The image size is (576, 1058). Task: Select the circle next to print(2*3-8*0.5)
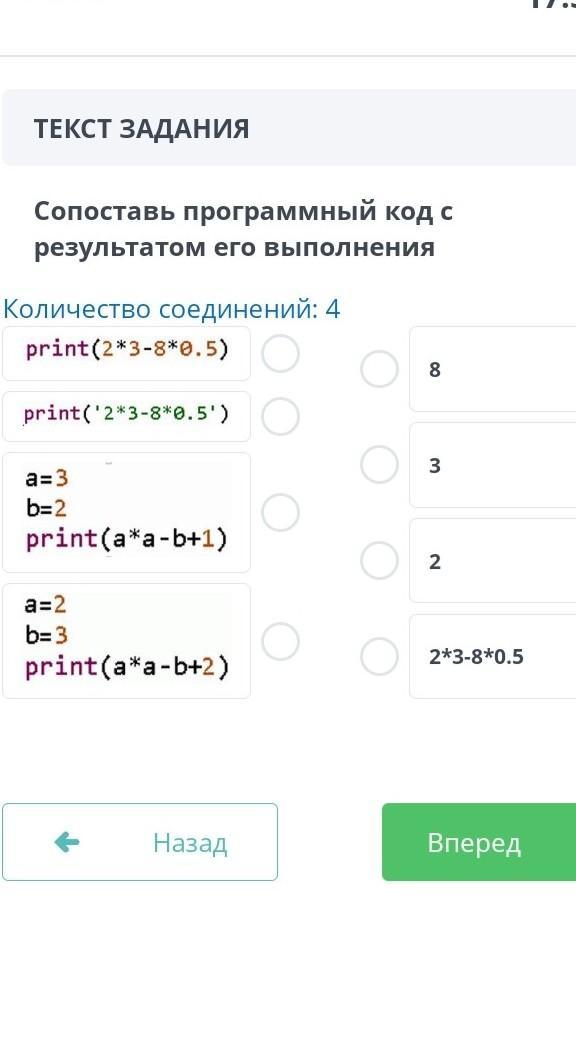pyautogui.click(x=281, y=354)
